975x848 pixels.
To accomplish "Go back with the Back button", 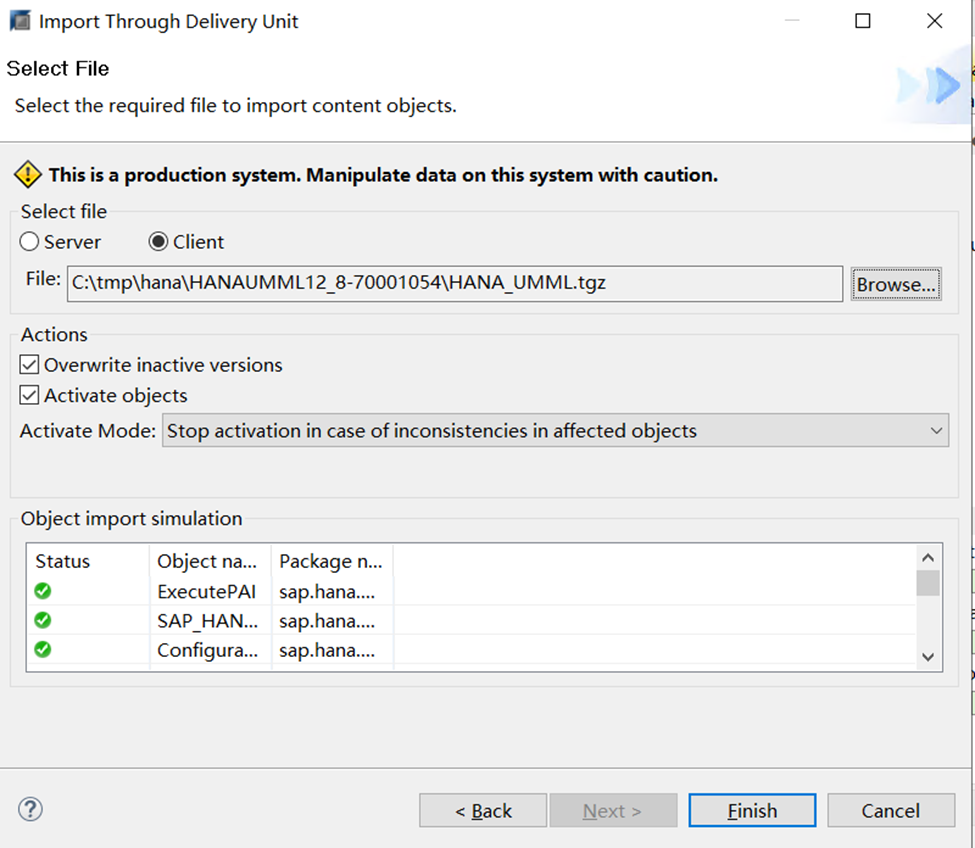I will 483,811.
